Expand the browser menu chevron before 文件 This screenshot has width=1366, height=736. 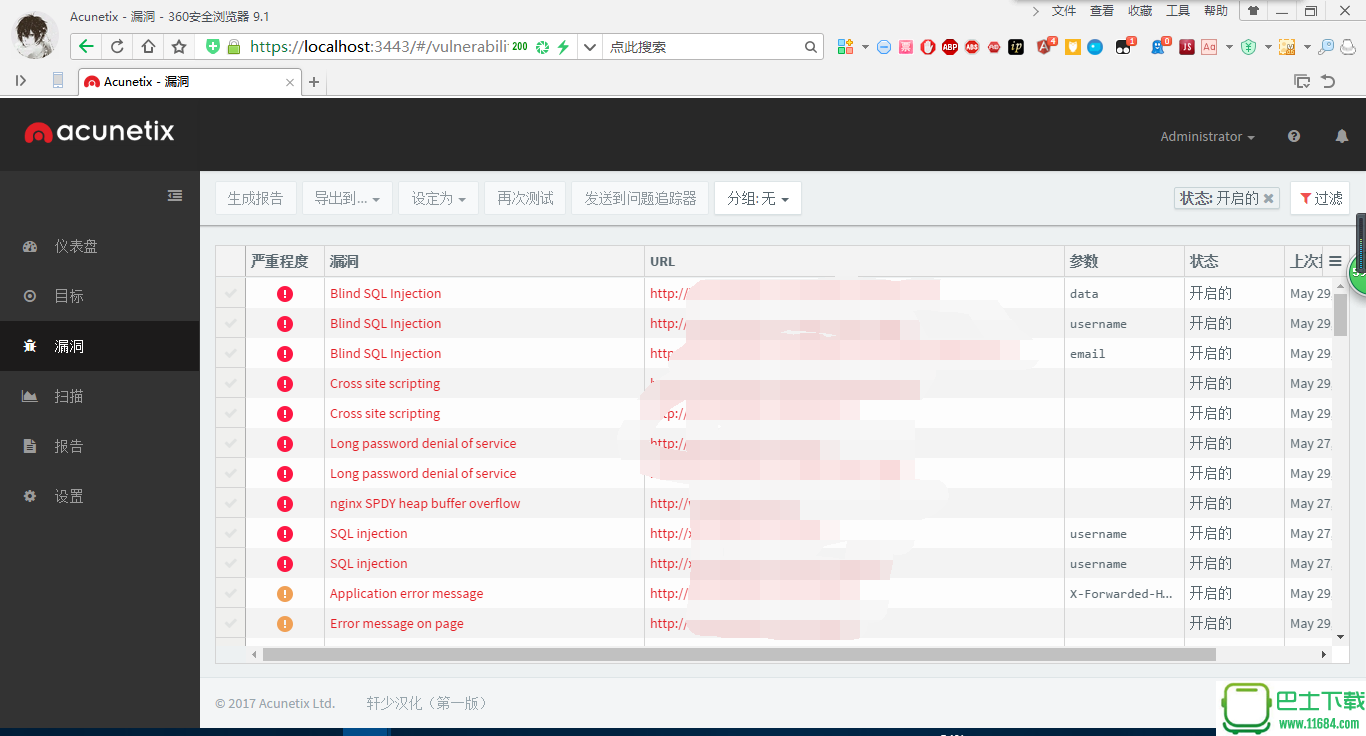point(1036,11)
